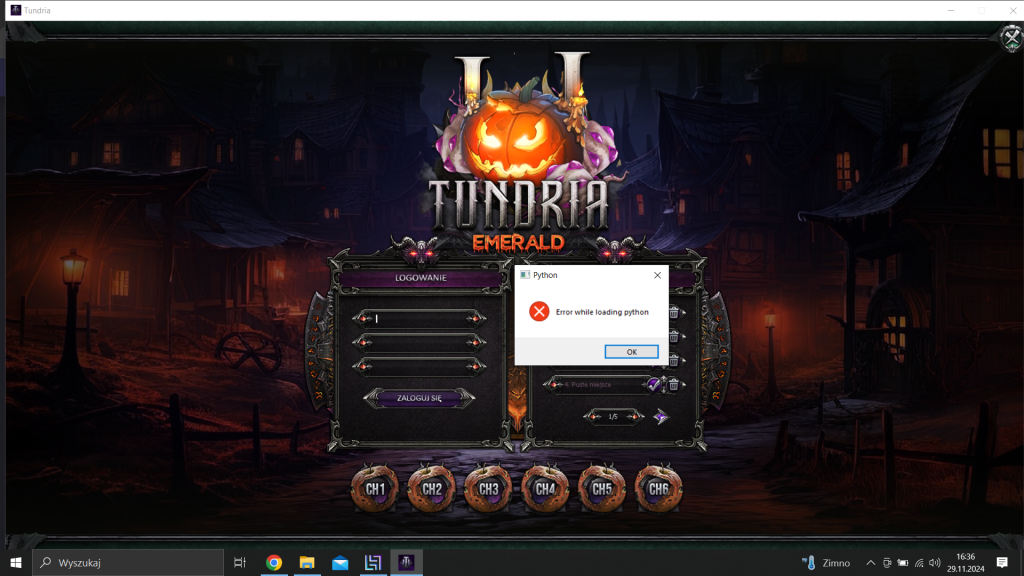
Task: Open the Windows Start menu
Action: [18, 563]
